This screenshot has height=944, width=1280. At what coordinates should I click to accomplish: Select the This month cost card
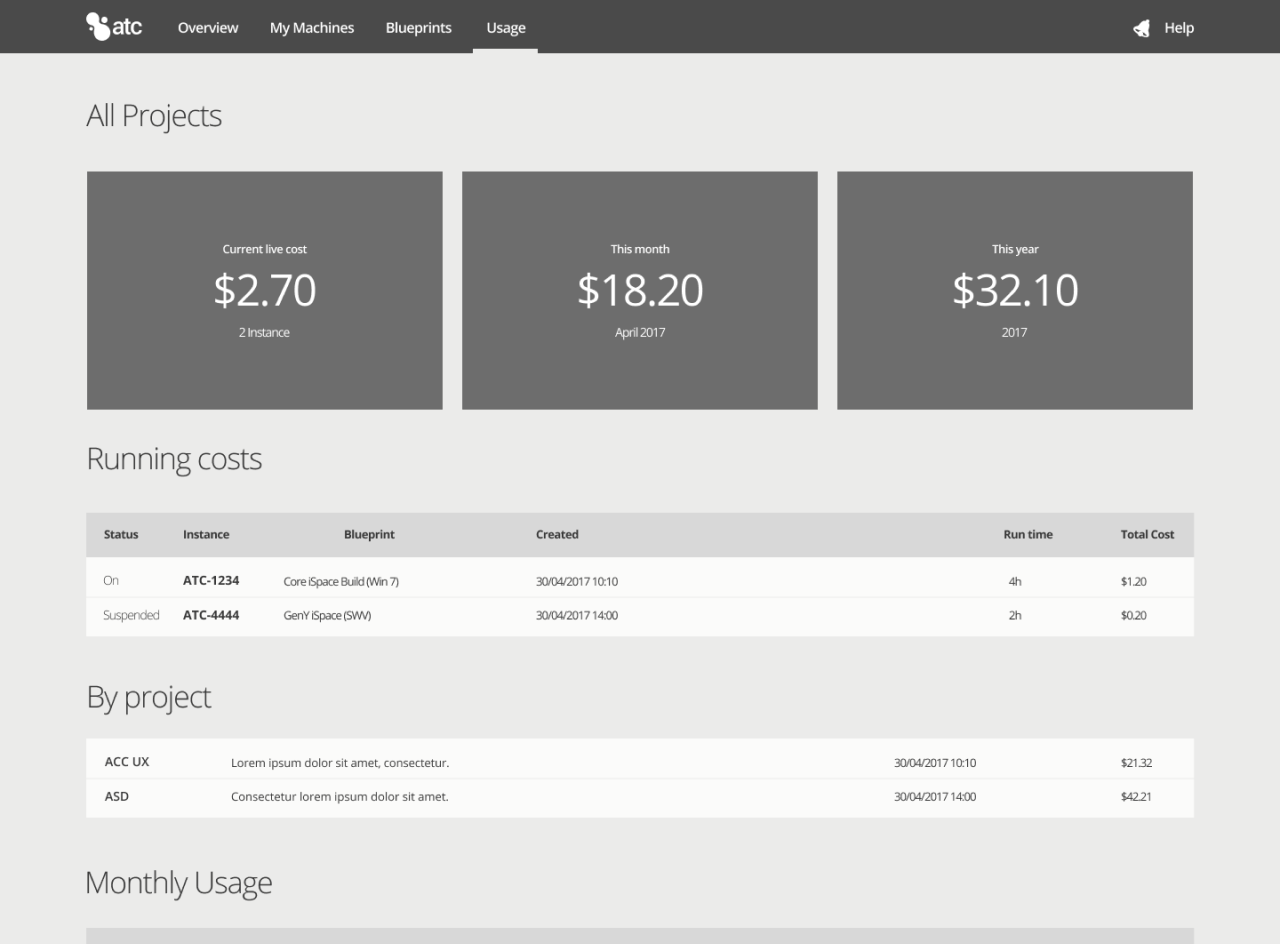click(640, 290)
